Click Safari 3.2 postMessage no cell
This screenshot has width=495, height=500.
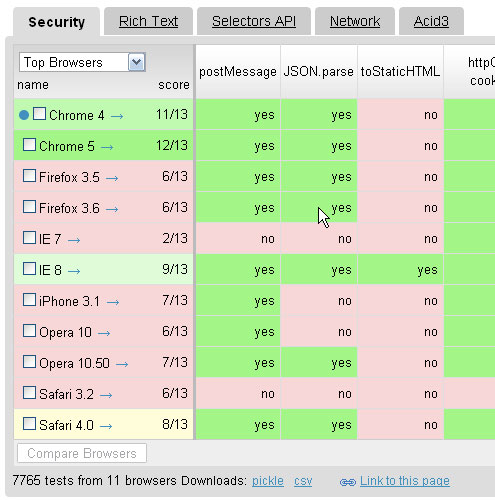[238, 393]
